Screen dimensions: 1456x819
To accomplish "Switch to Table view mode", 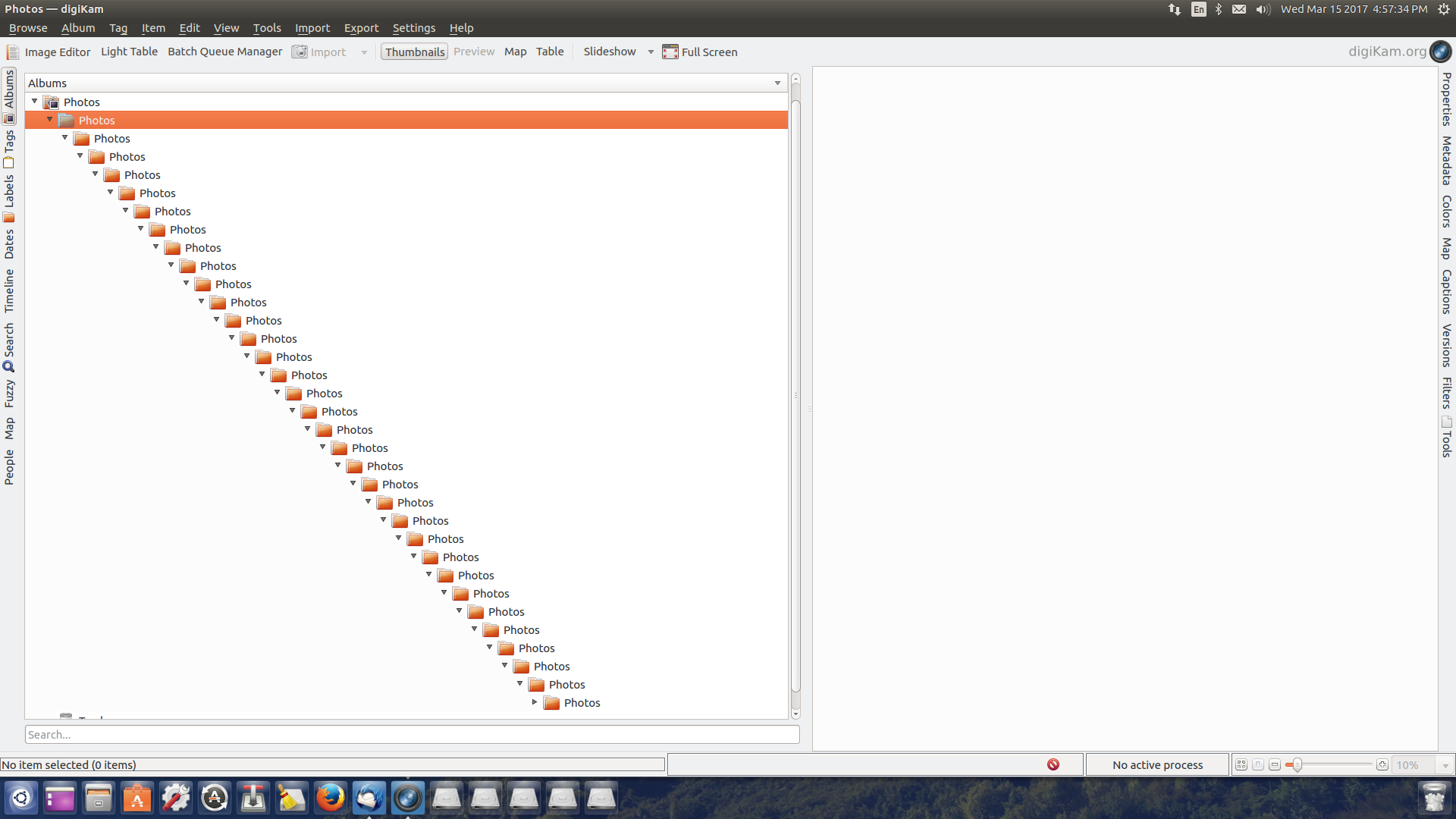I will point(549,52).
